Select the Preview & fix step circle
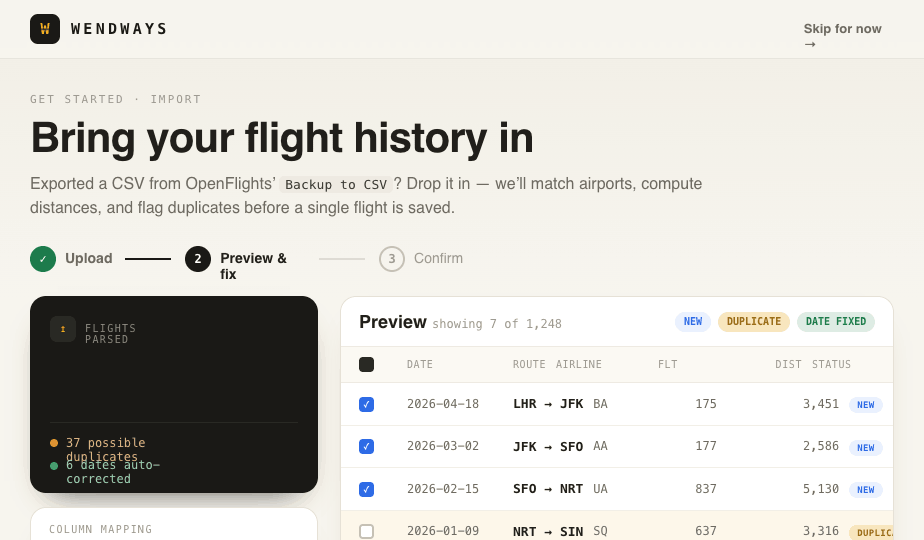 pos(198,259)
